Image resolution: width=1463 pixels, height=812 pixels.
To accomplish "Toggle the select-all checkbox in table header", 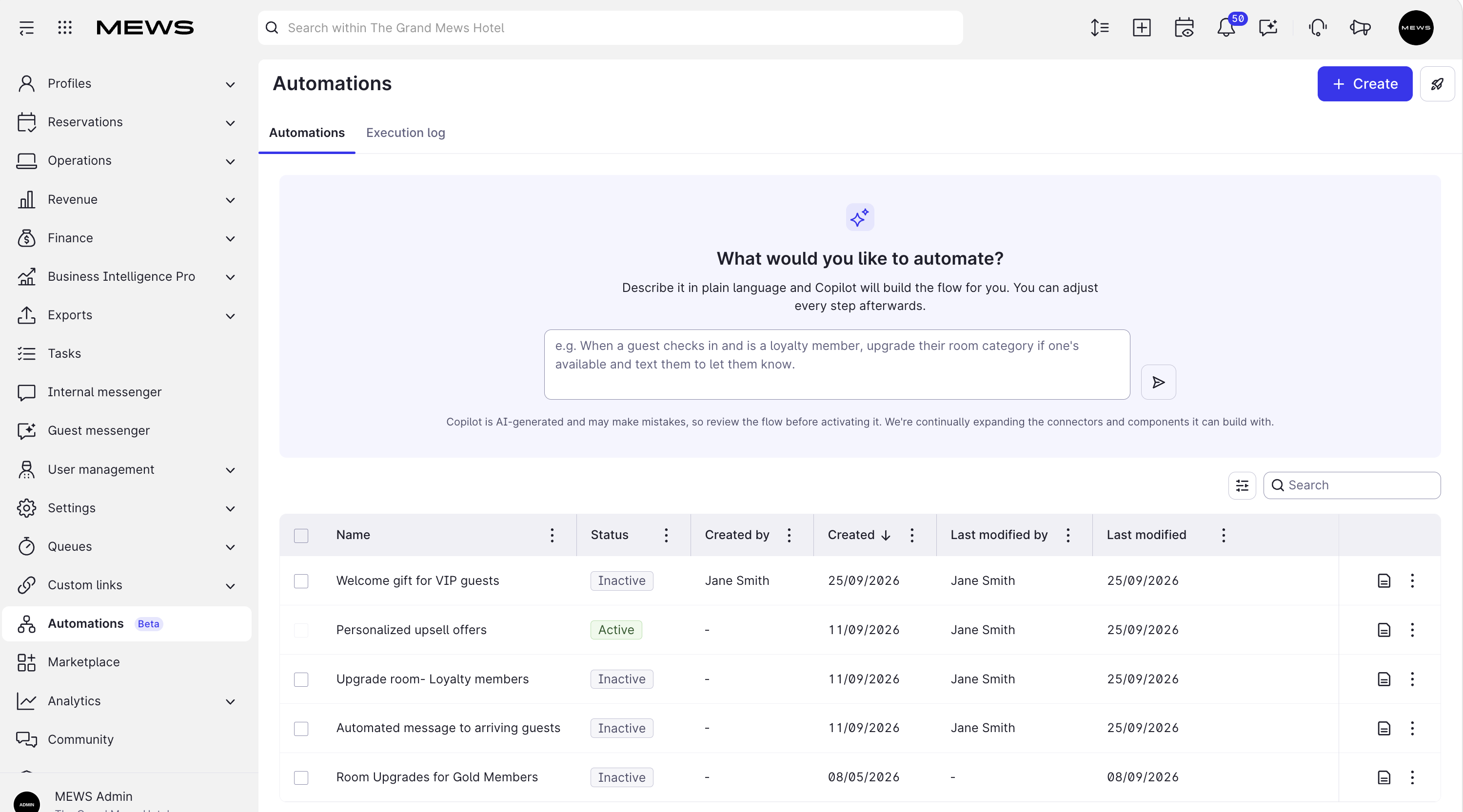I will (x=301, y=536).
